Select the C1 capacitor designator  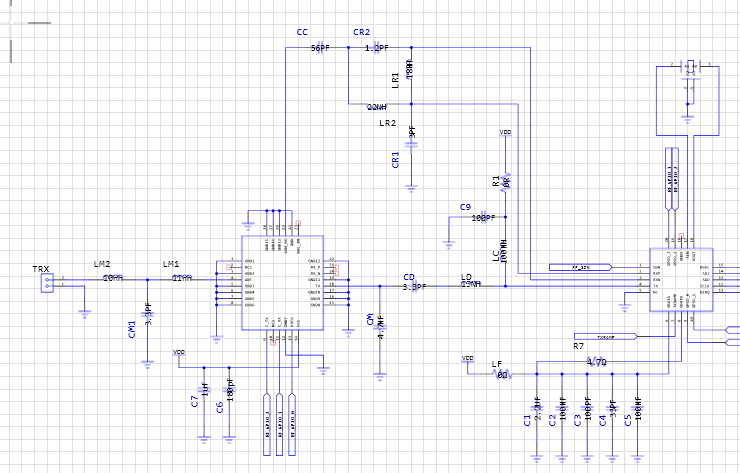tap(528, 420)
